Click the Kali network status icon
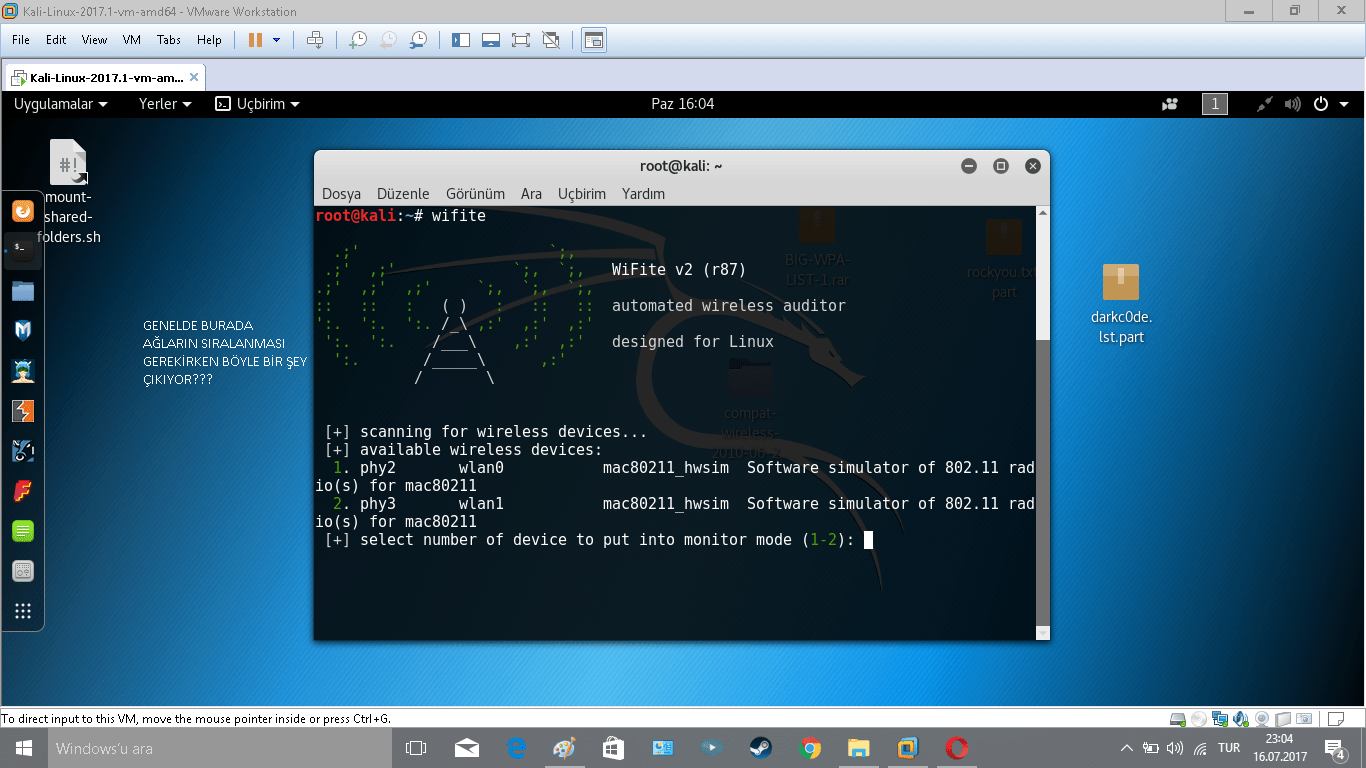 (1265, 104)
